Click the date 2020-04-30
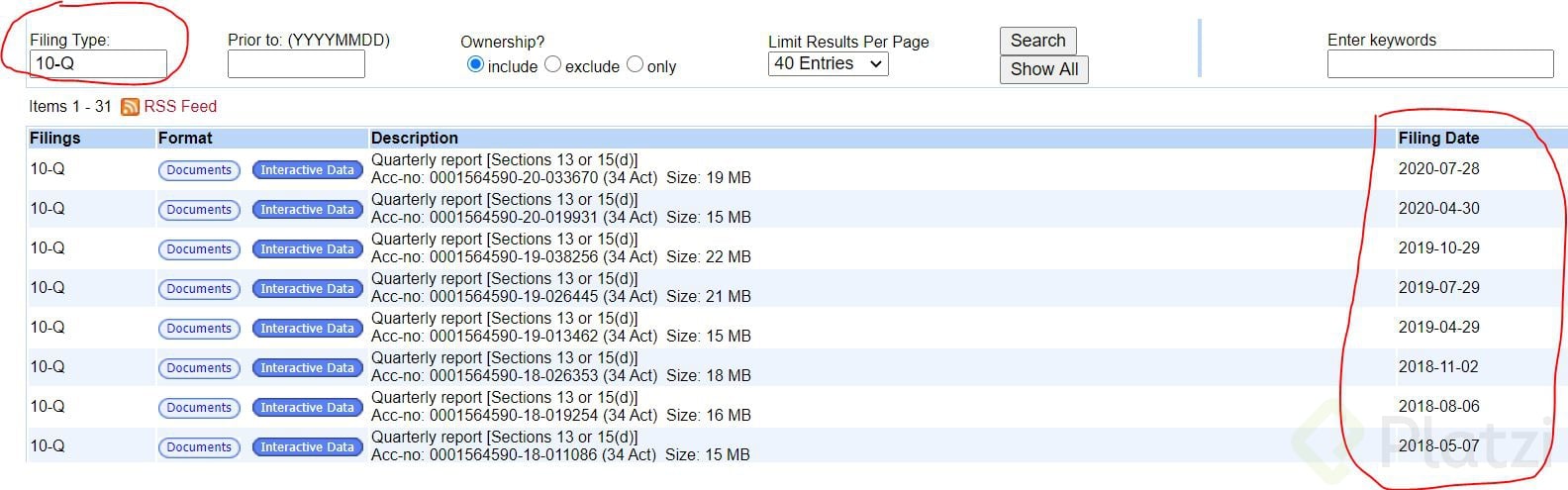 click(x=1438, y=209)
